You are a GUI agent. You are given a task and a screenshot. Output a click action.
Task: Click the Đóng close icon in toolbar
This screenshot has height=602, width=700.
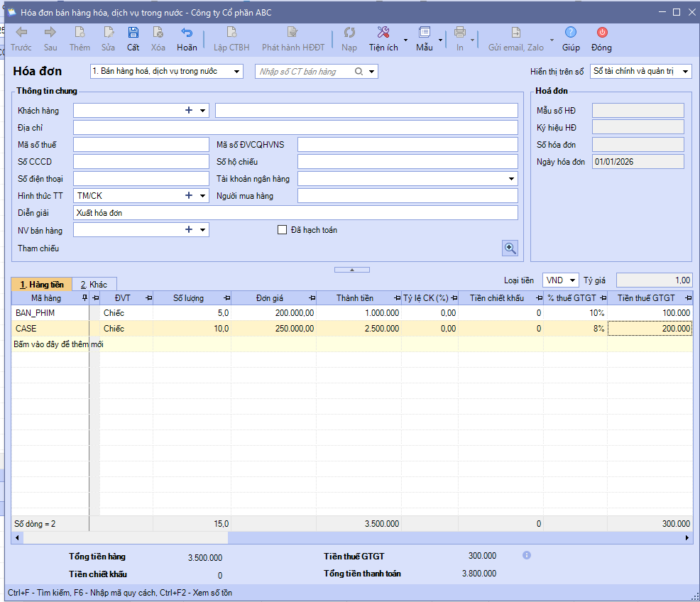[601, 34]
